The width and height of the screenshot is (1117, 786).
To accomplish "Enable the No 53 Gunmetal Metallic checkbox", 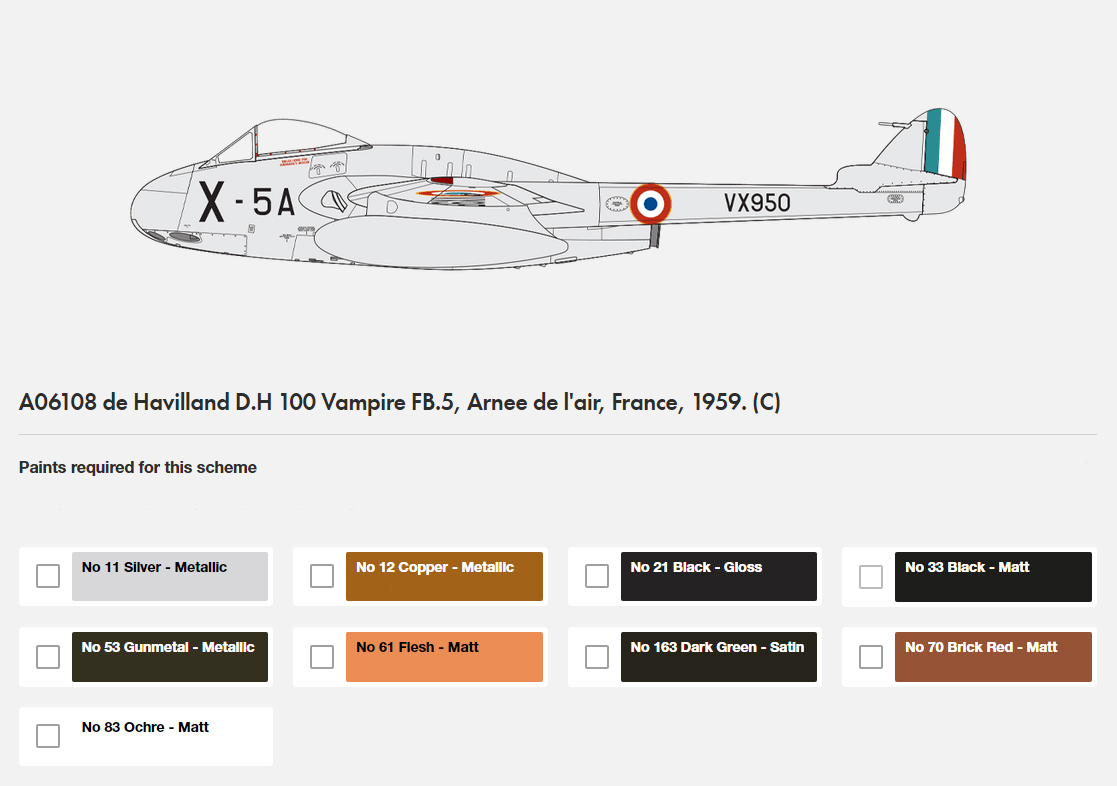I will coord(48,656).
